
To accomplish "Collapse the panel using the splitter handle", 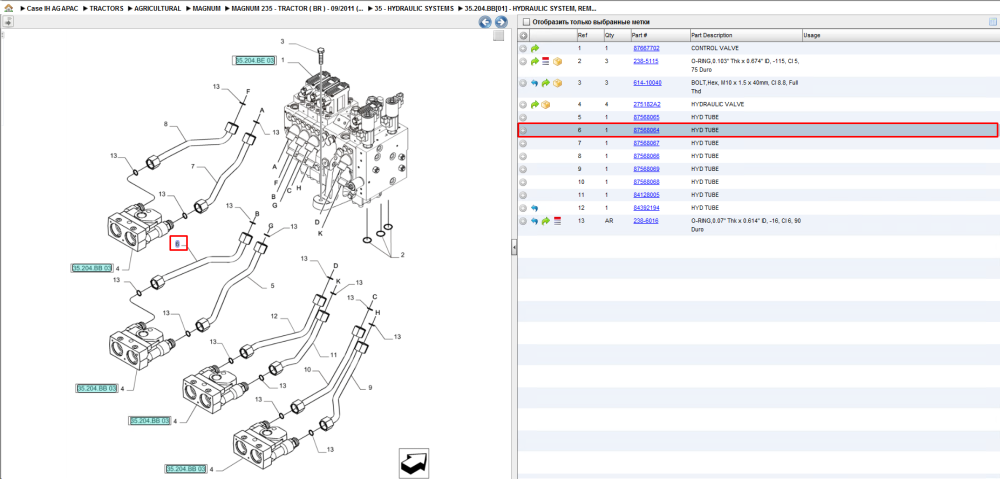I will pos(514,248).
